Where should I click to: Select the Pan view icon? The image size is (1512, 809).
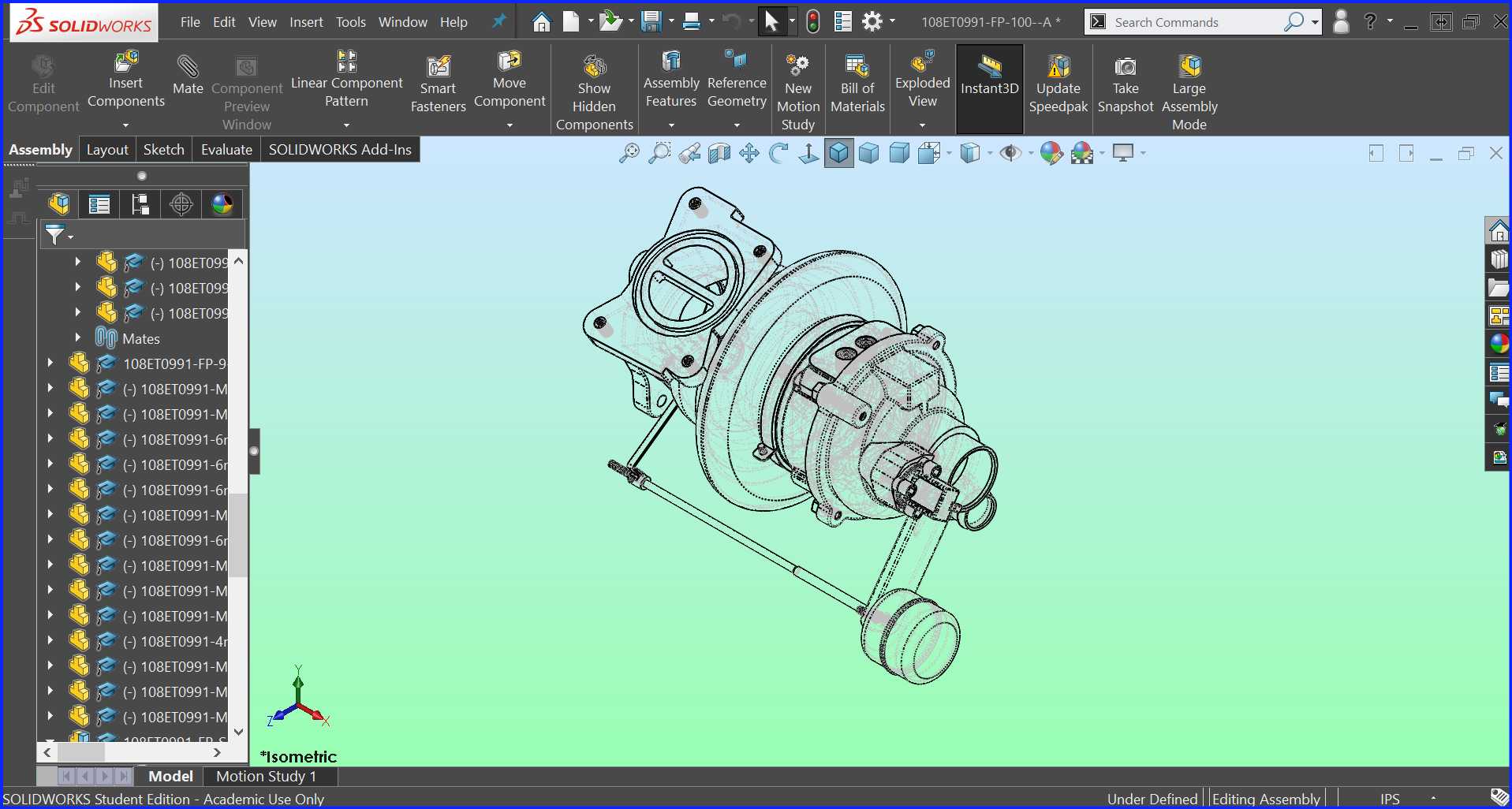tap(749, 153)
